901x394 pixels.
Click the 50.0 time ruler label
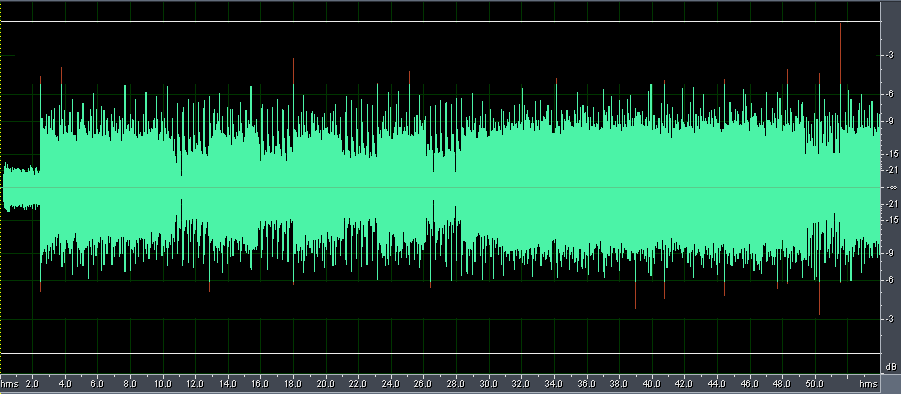(x=815, y=383)
